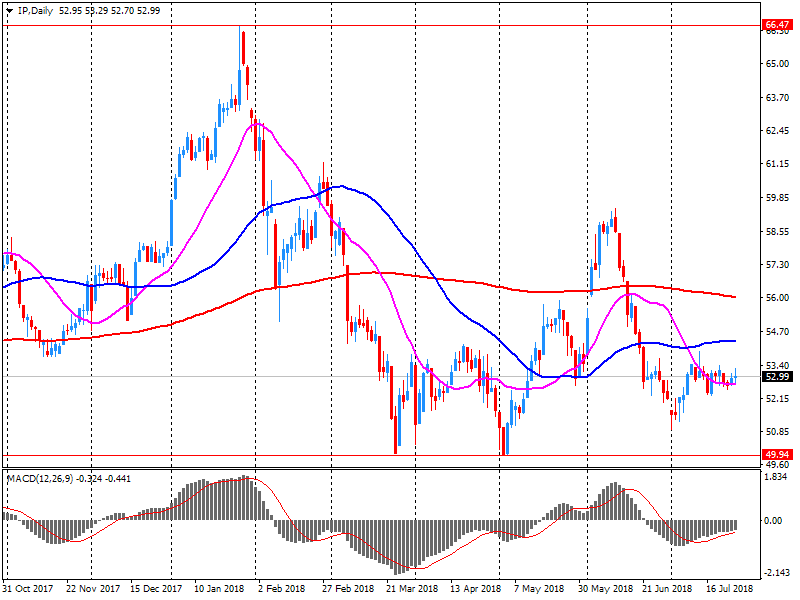Click the 54.70 price scale label
Viewport: 800px width, 600px height.
click(x=777, y=332)
